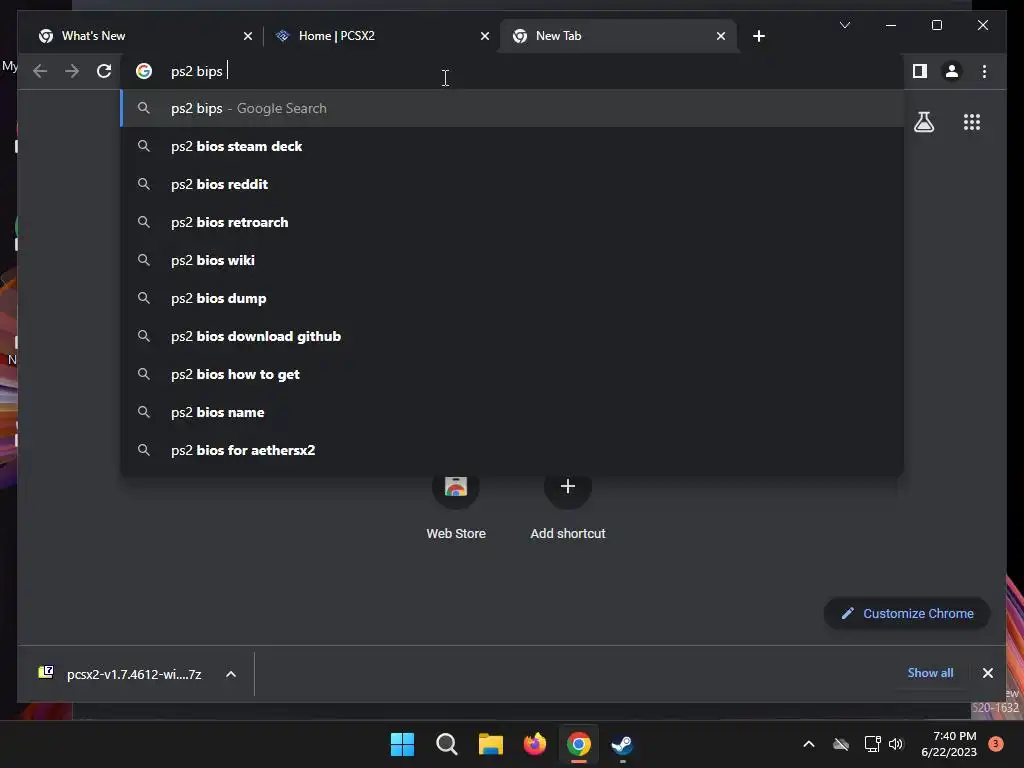Screen dimensions: 1024x768
Task: Go forward with the forward arrow
Action: click(72, 71)
